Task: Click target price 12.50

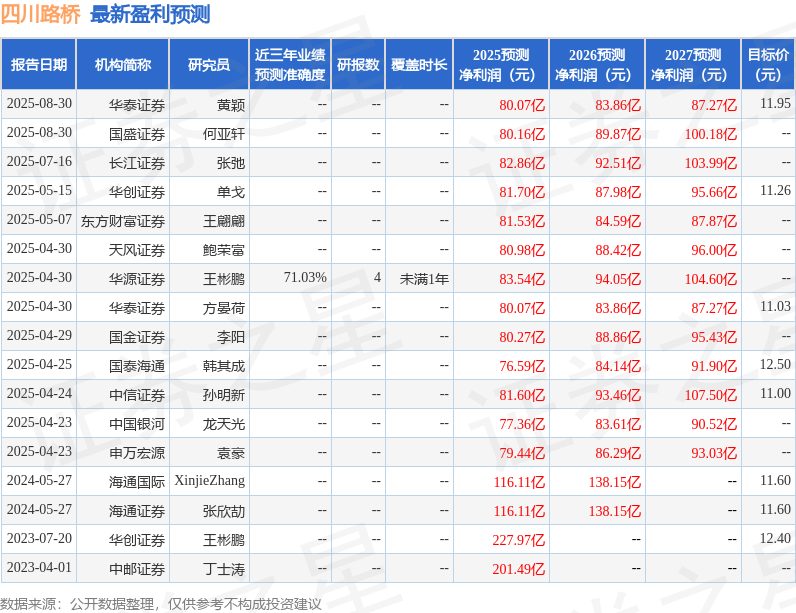Action: [775, 364]
